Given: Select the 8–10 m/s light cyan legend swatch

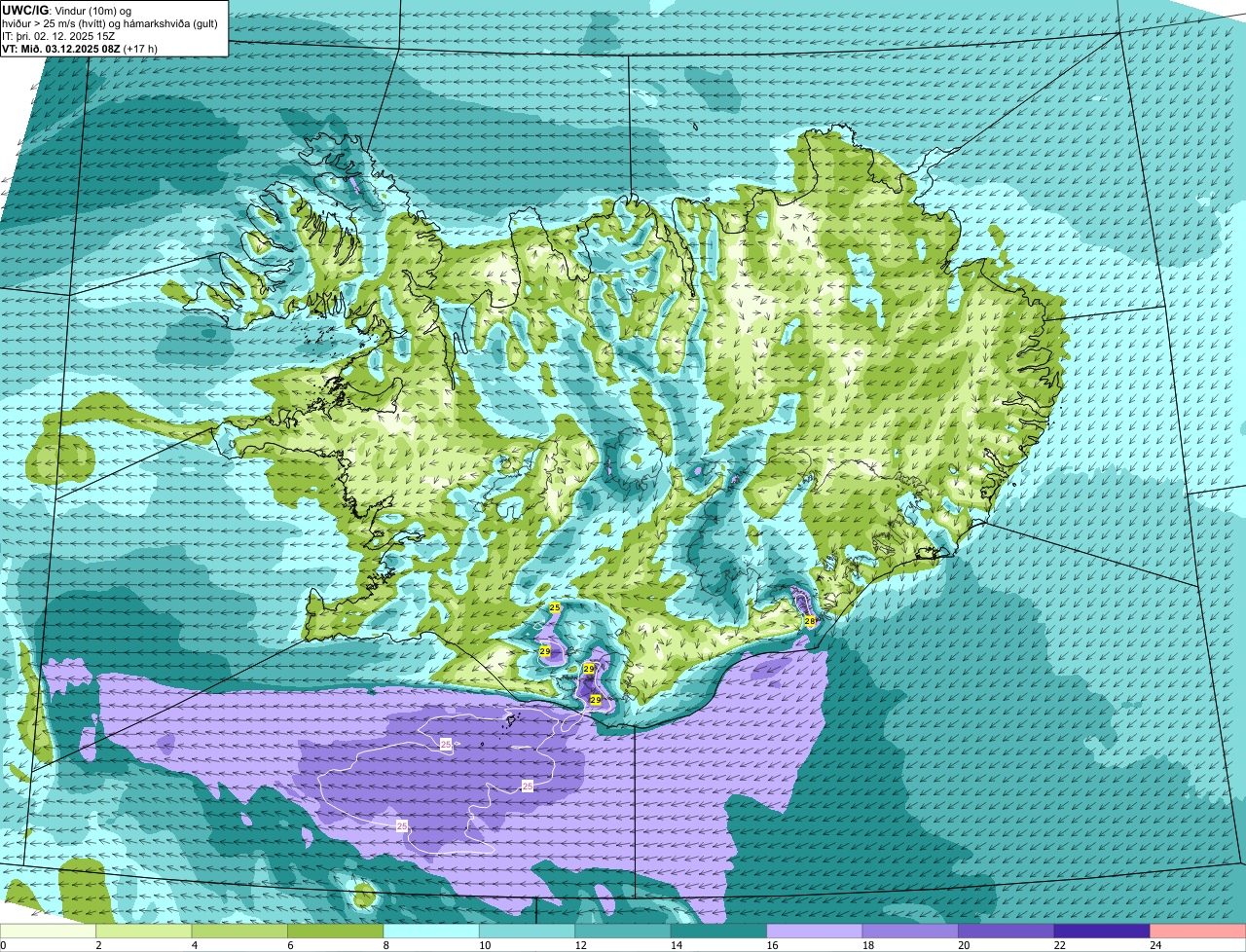Looking at the screenshot, I should point(431,932).
